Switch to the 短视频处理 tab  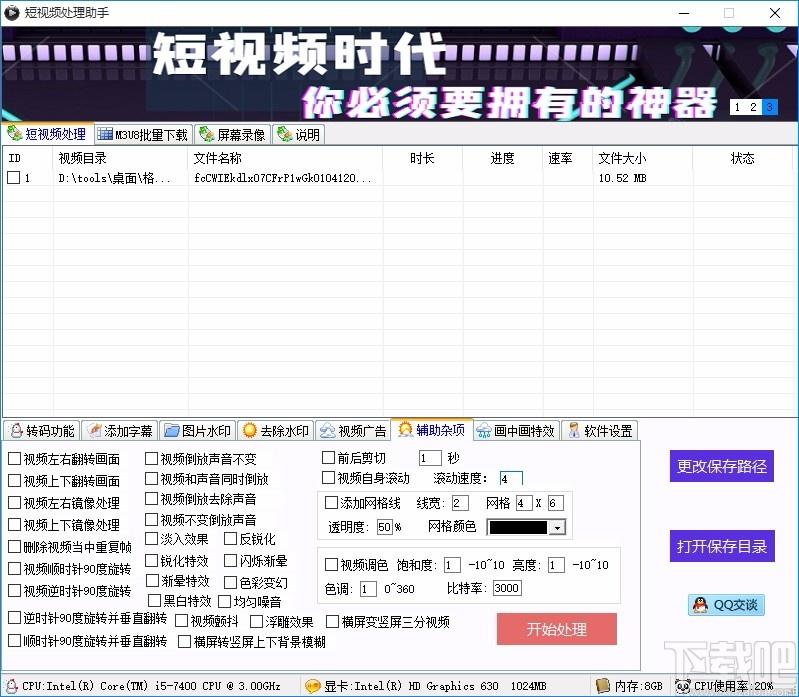(x=48, y=134)
